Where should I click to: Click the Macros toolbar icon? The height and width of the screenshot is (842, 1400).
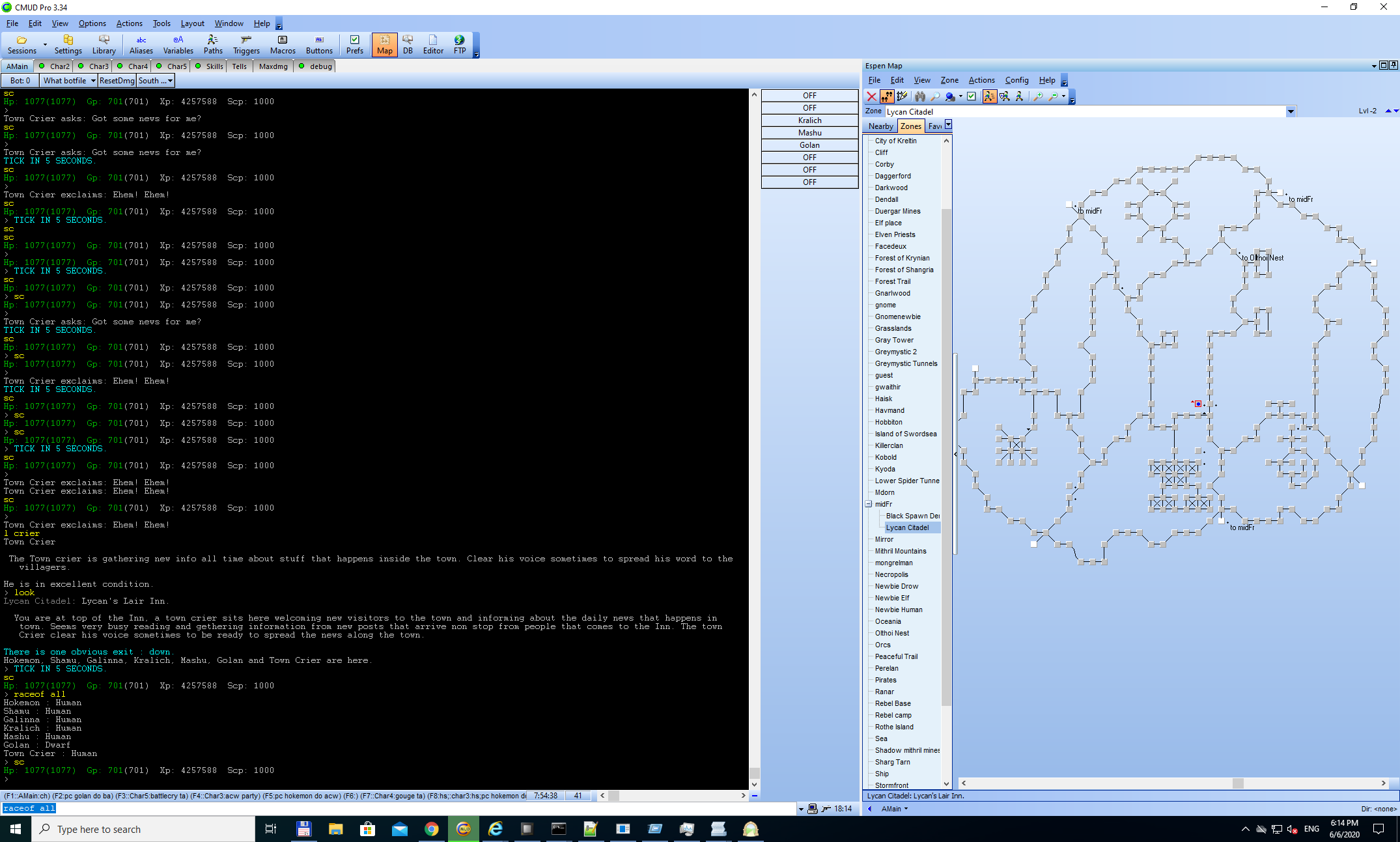pyautogui.click(x=283, y=44)
